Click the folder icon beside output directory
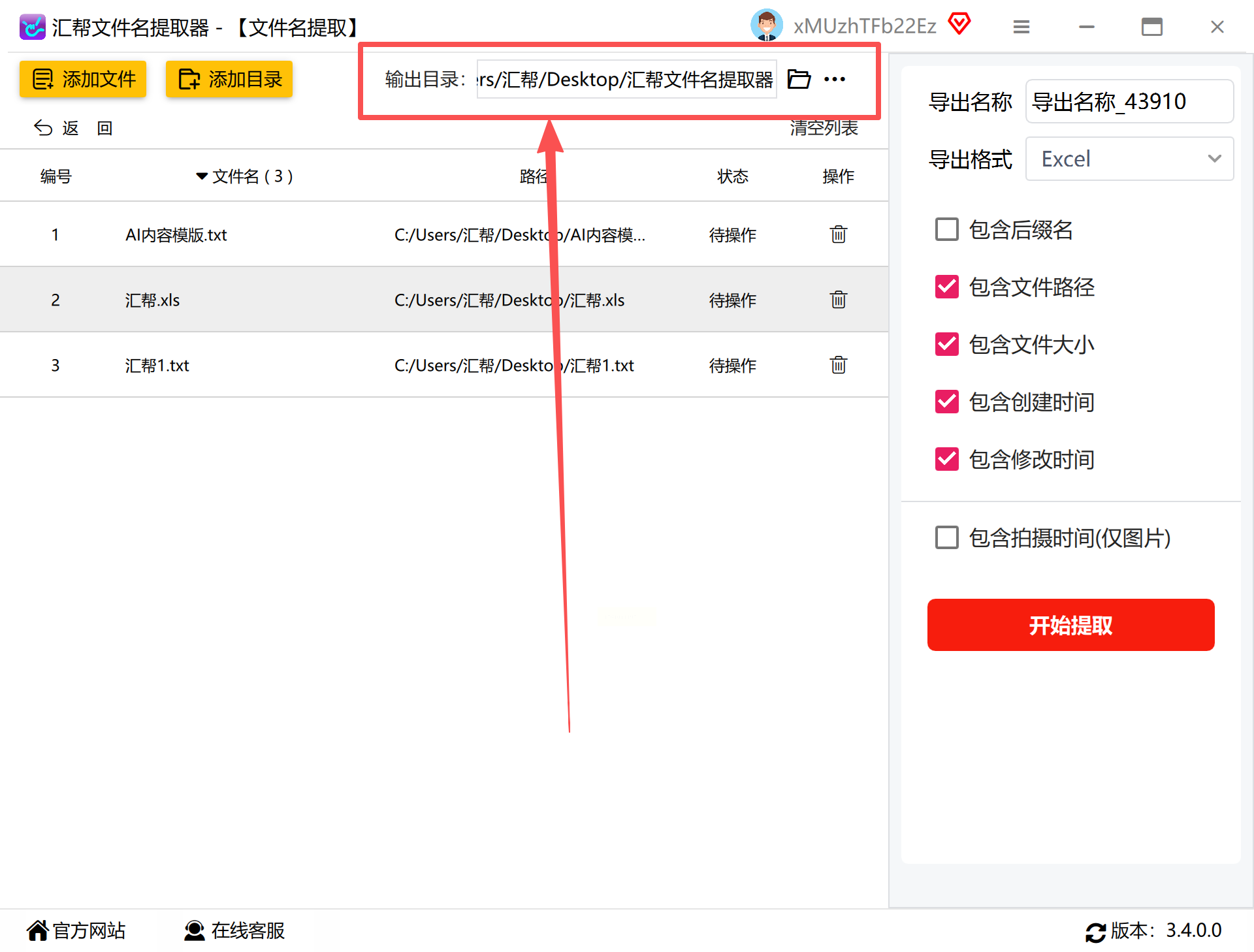1254x952 pixels. click(798, 79)
